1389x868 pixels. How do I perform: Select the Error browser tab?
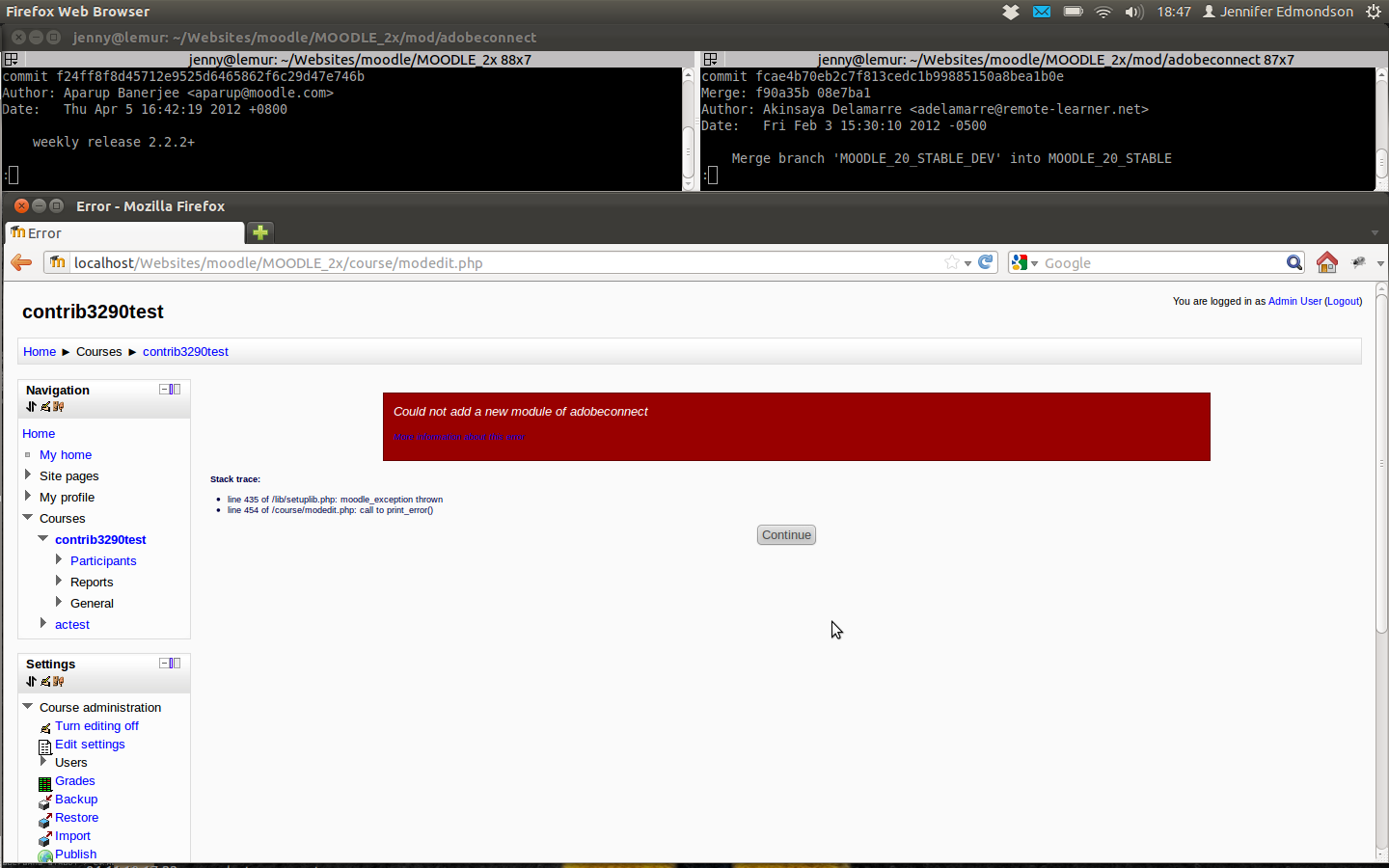pos(125,232)
